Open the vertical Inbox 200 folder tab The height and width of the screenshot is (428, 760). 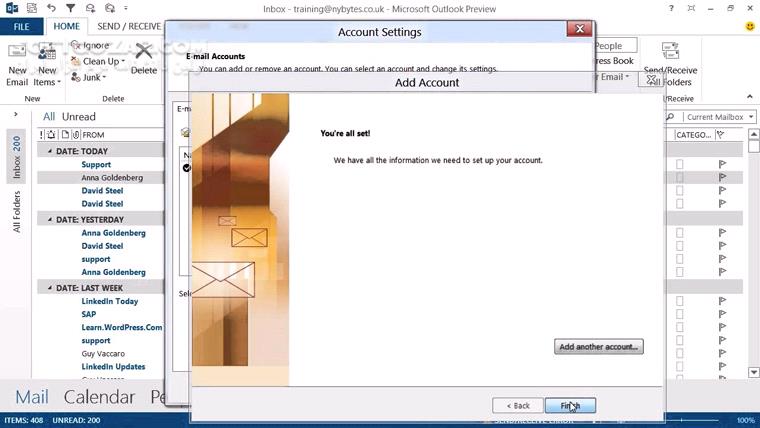pos(16,157)
